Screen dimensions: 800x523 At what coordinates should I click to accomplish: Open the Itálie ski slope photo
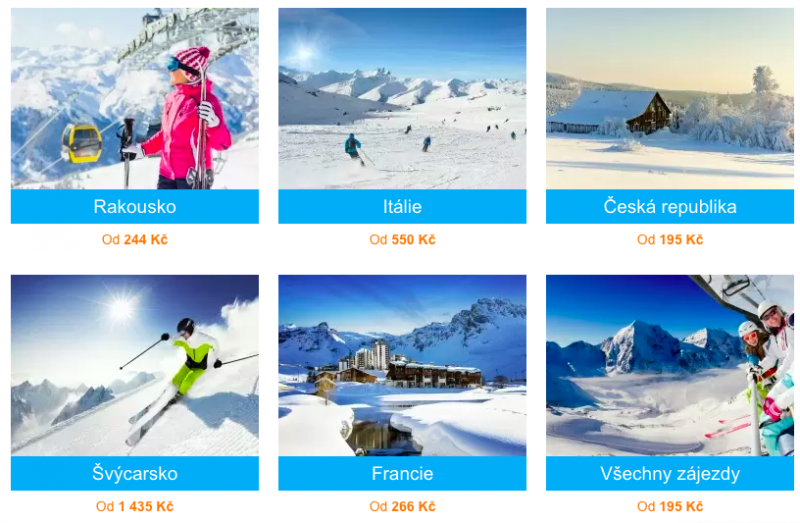[402, 98]
